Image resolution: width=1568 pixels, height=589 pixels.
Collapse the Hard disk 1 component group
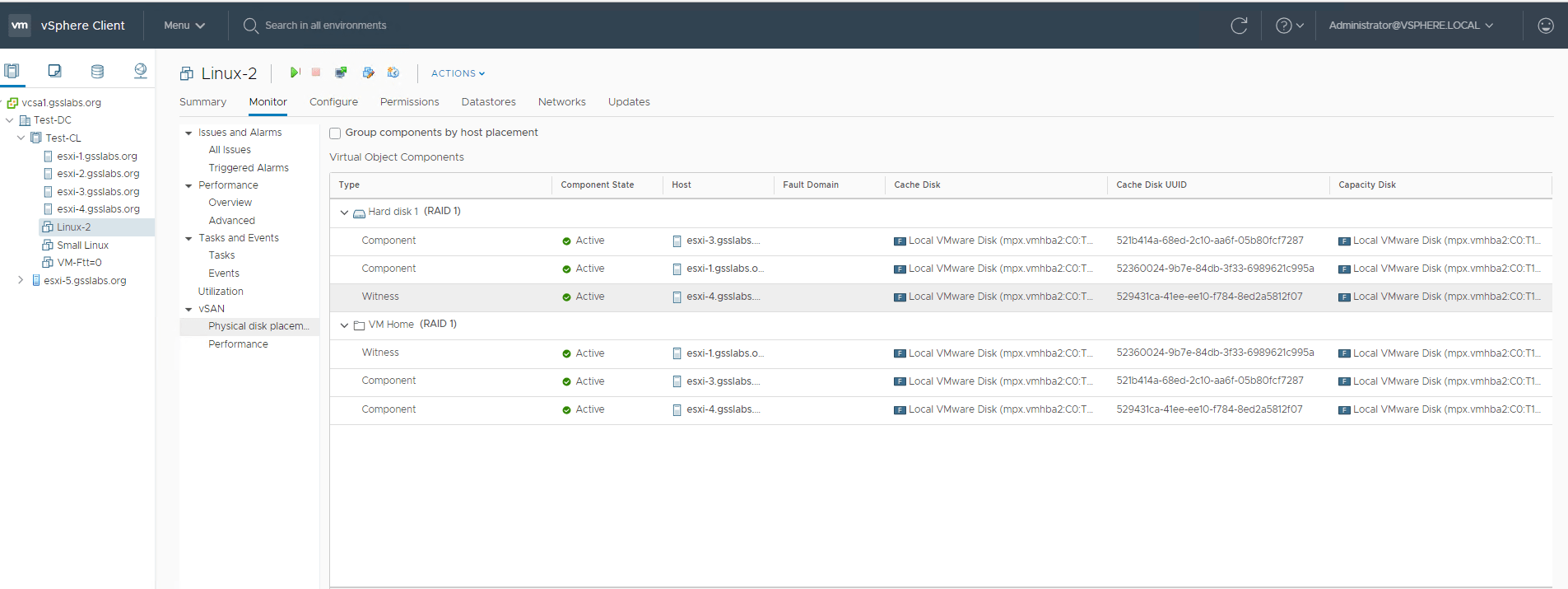(x=344, y=213)
